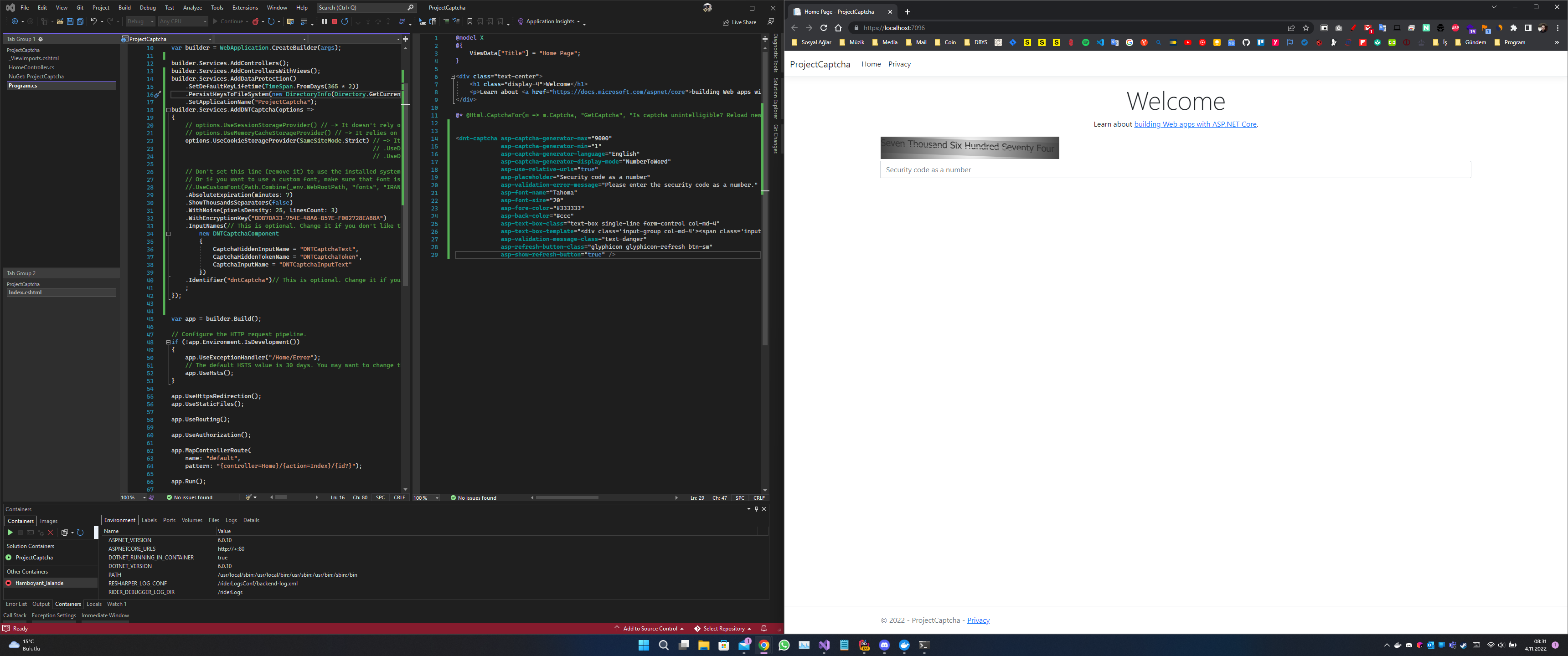Click the reload page icon in the browser
1568x656 pixels.
tap(824, 27)
